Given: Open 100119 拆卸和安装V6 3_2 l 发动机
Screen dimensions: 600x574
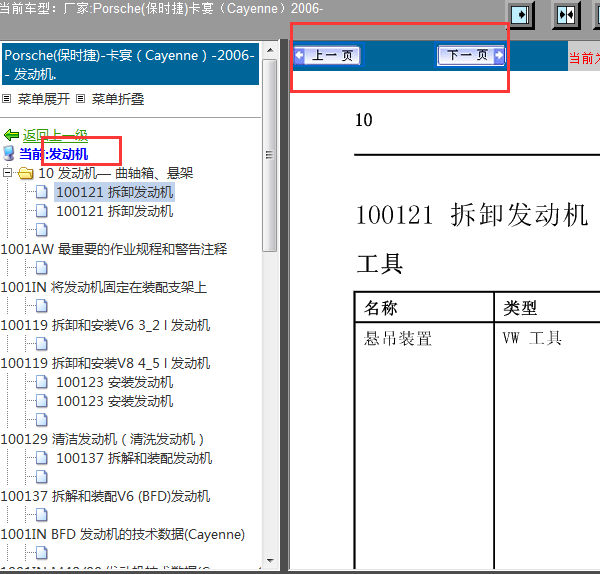Looking at the screenshot, I should [x=105, y=325].
